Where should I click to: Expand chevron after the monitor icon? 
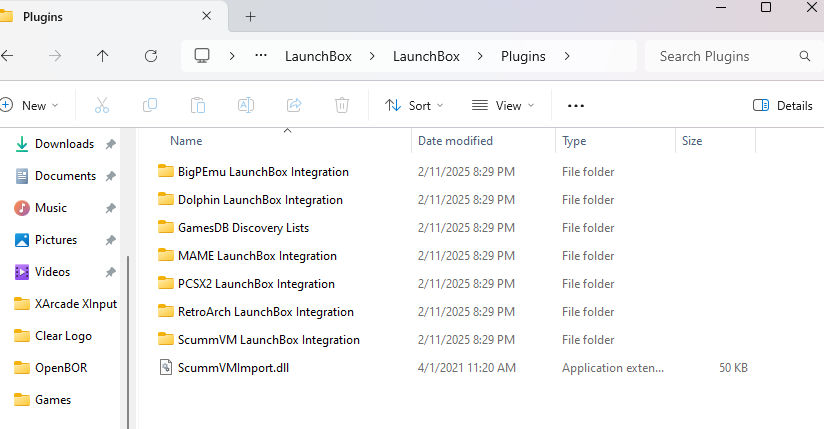tap(232, 56)
